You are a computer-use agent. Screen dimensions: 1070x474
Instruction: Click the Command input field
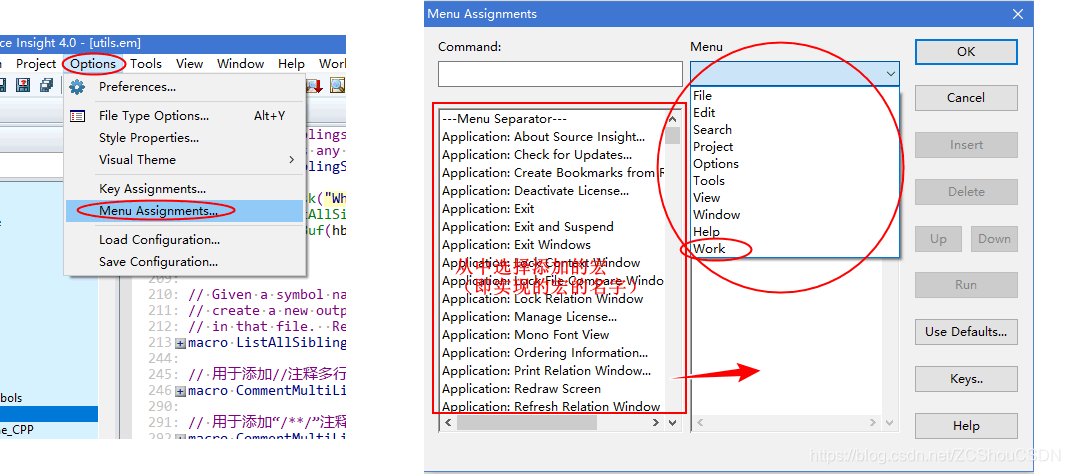[560, 74]
